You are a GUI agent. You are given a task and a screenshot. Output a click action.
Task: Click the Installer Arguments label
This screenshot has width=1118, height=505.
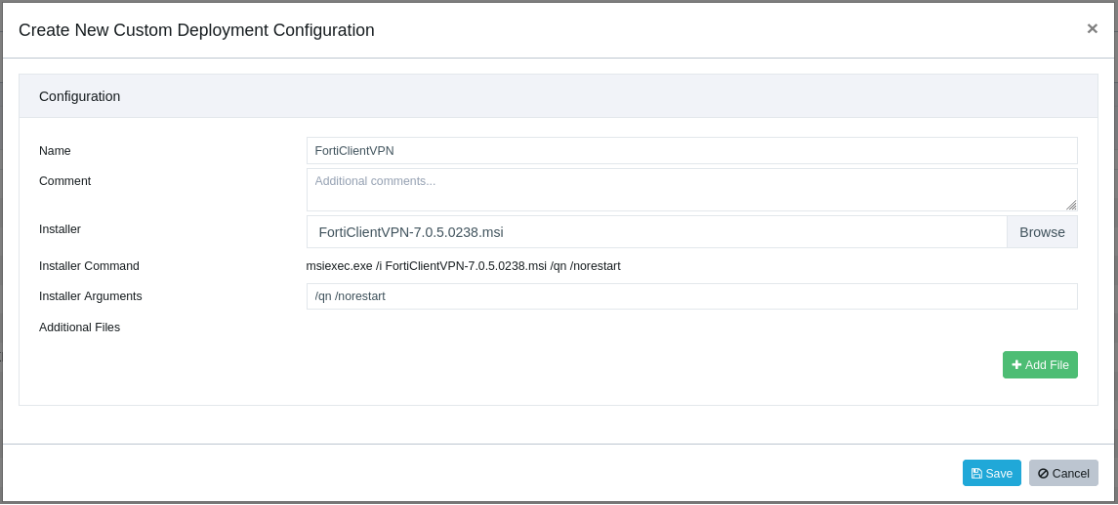coord(91,296)
